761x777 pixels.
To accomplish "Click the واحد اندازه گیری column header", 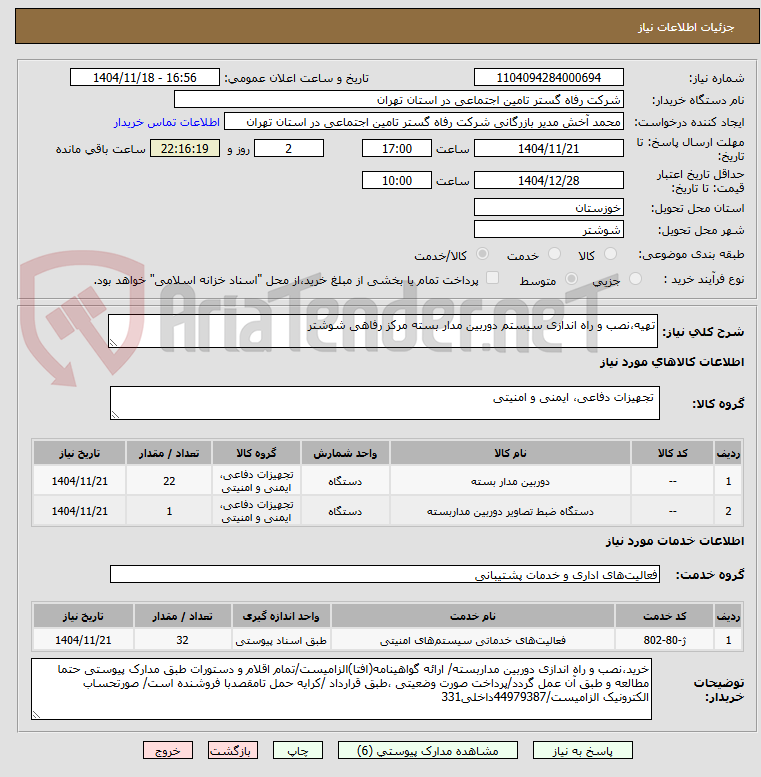I will tap(281, 616).
